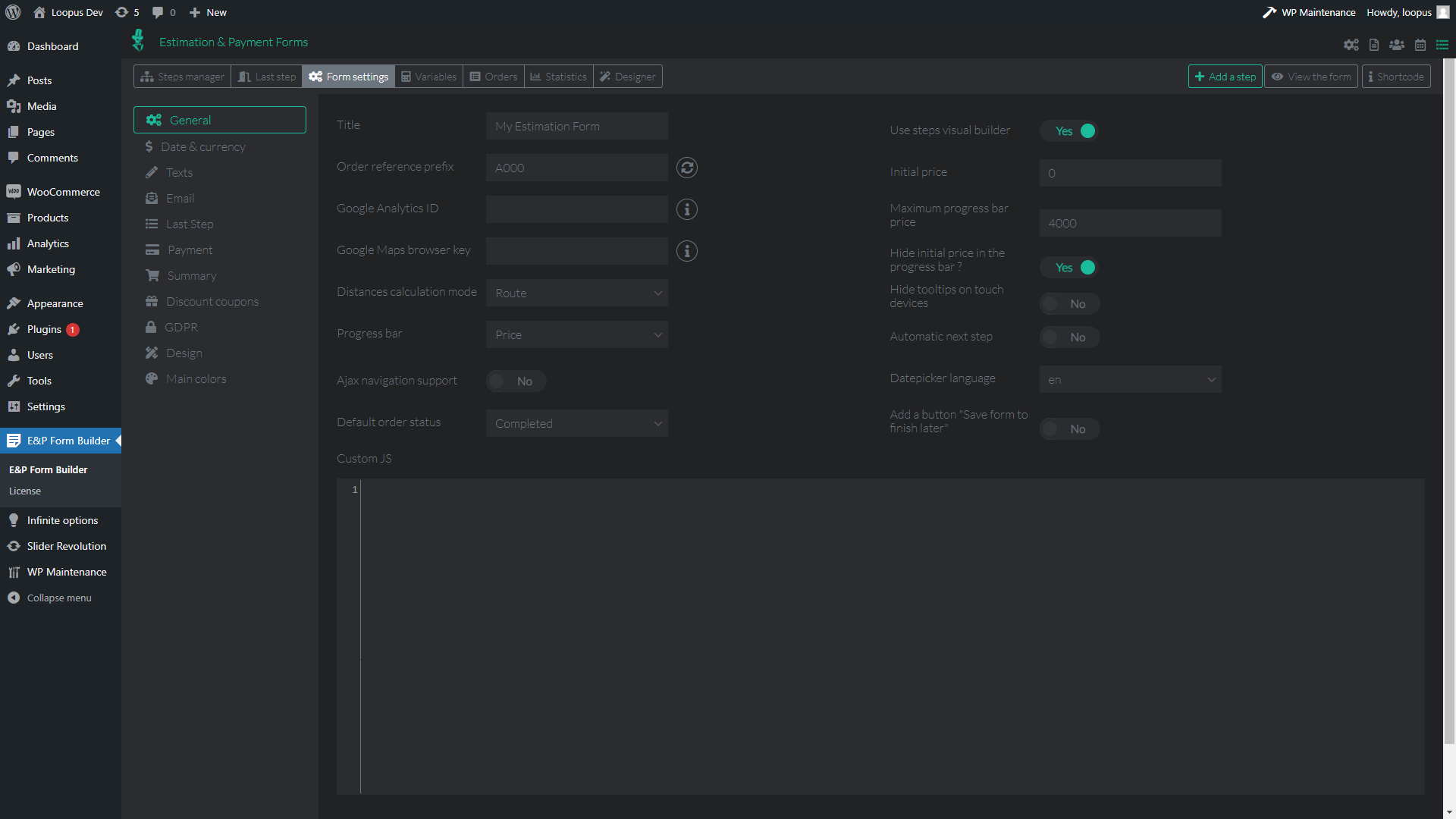
Task: Open the Datepicker language dropdown
Action: tap(1130, 380)
